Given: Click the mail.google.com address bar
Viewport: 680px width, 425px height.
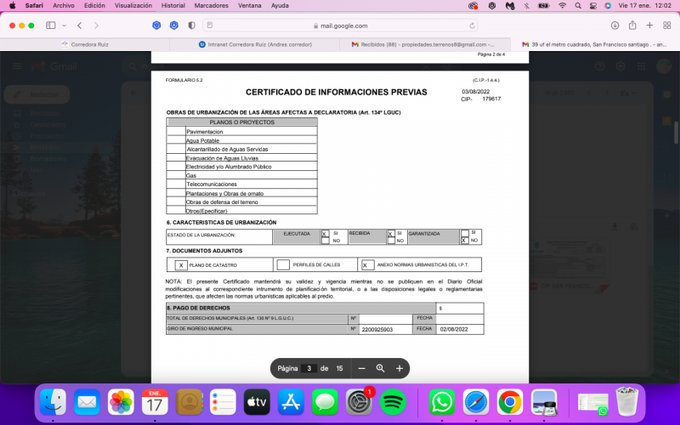Looking at the screenshot, I should point(340,26).
